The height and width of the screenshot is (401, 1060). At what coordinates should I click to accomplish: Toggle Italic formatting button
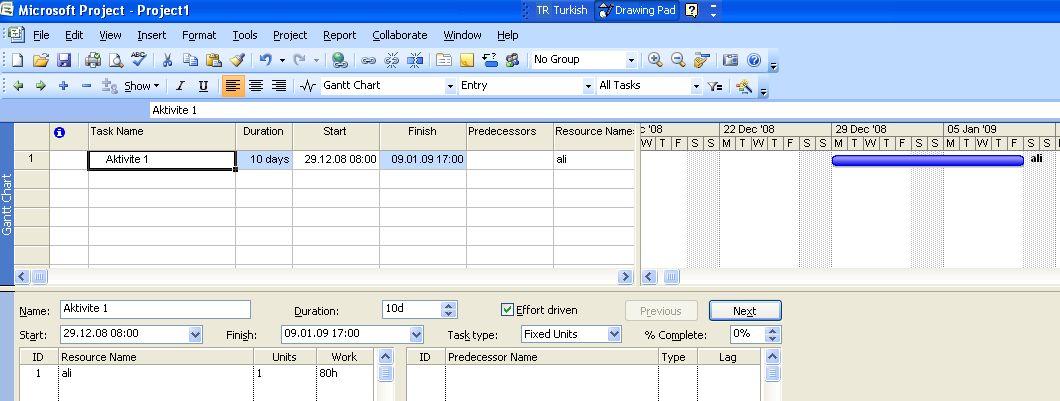coord(181,86)
